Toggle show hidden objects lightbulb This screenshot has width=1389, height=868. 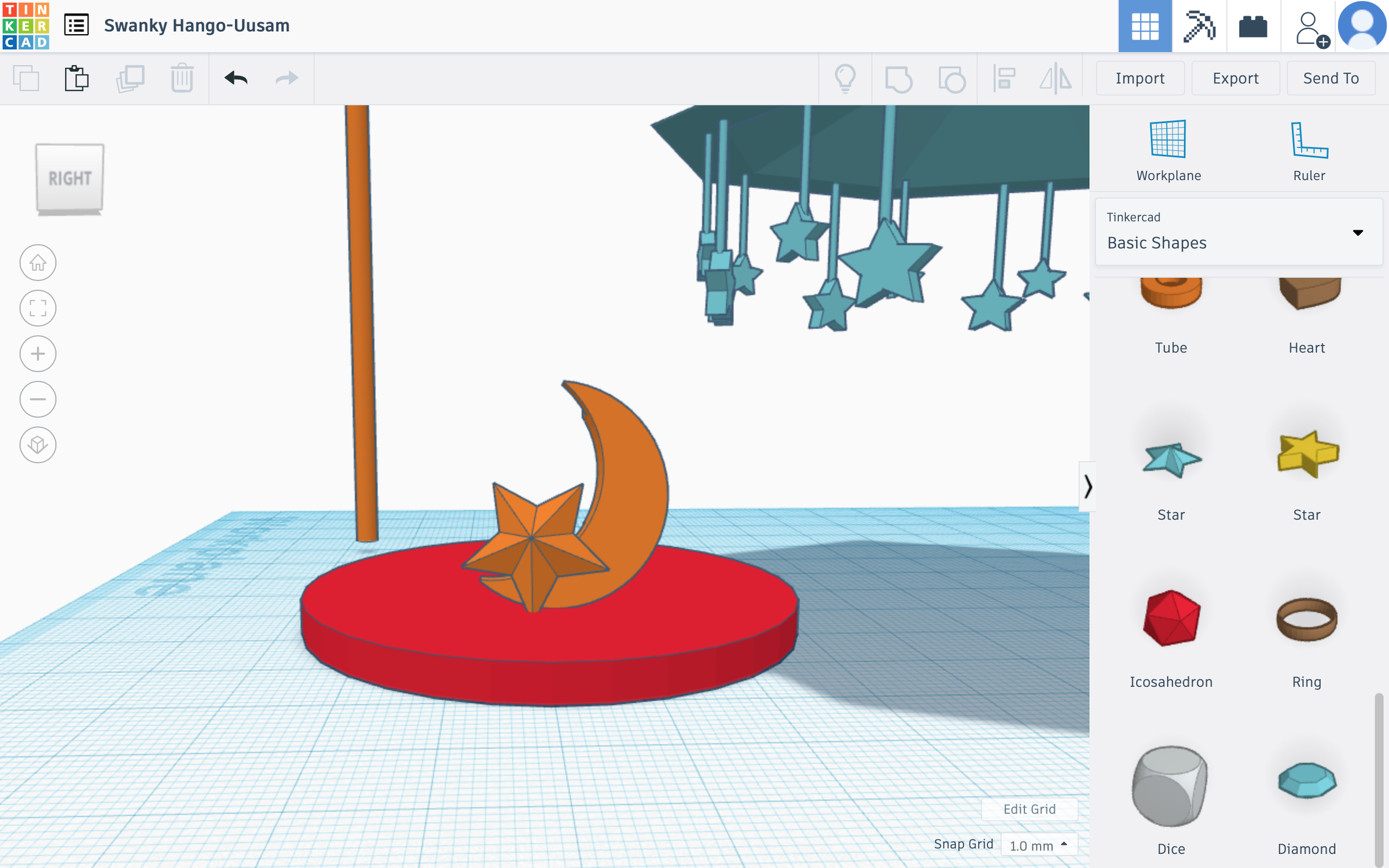847,78
